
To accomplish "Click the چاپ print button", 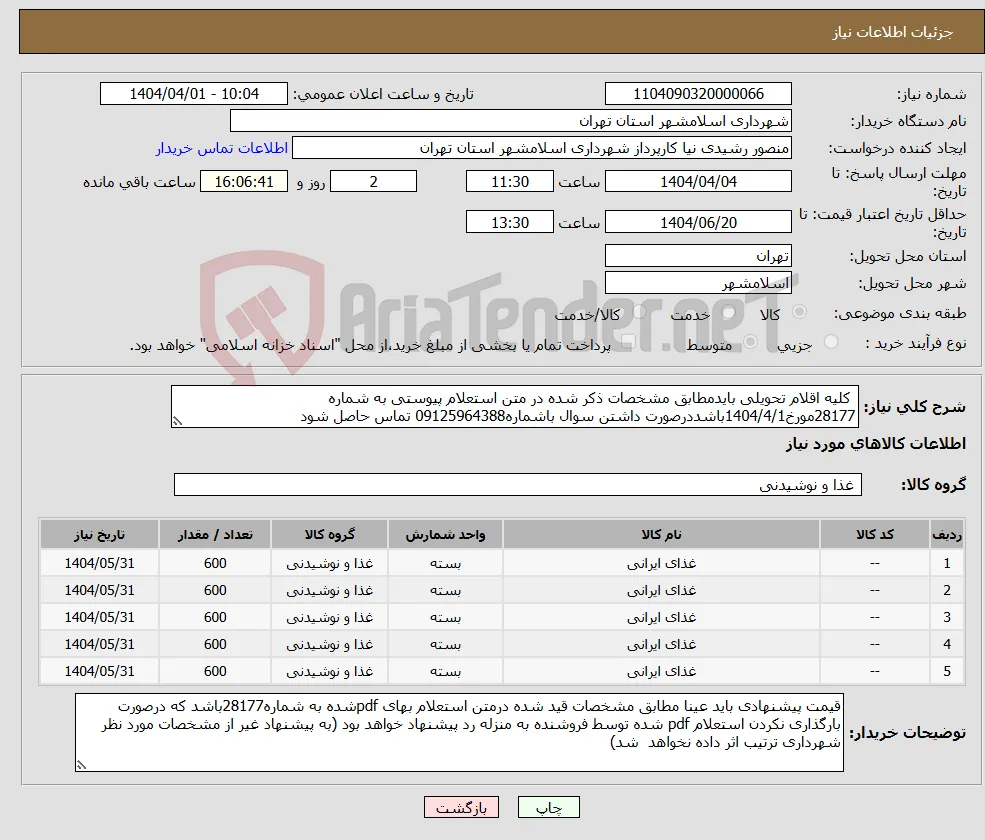I will (548, 807).
